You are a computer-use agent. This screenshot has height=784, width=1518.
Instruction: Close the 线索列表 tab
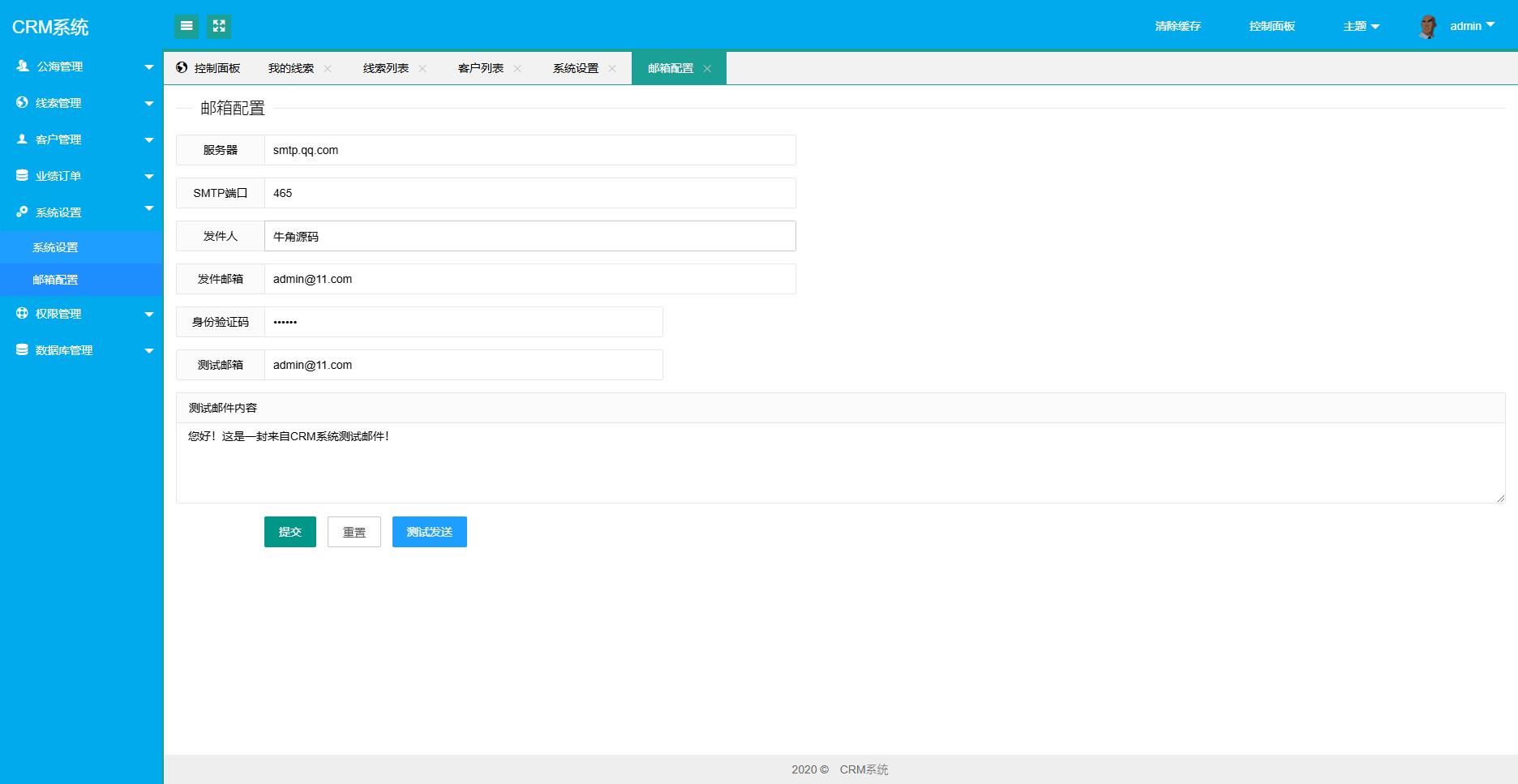tap(422, 69)
